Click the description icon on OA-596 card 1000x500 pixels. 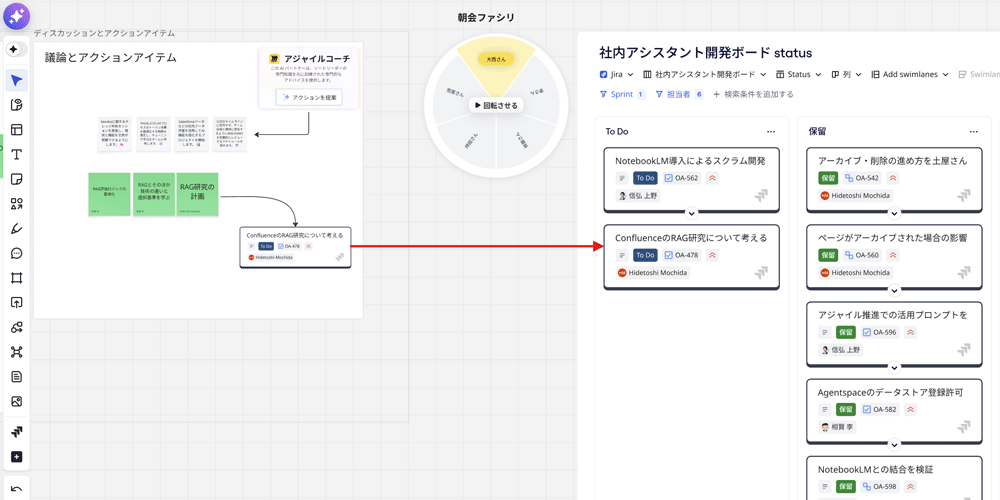(825, 332)
